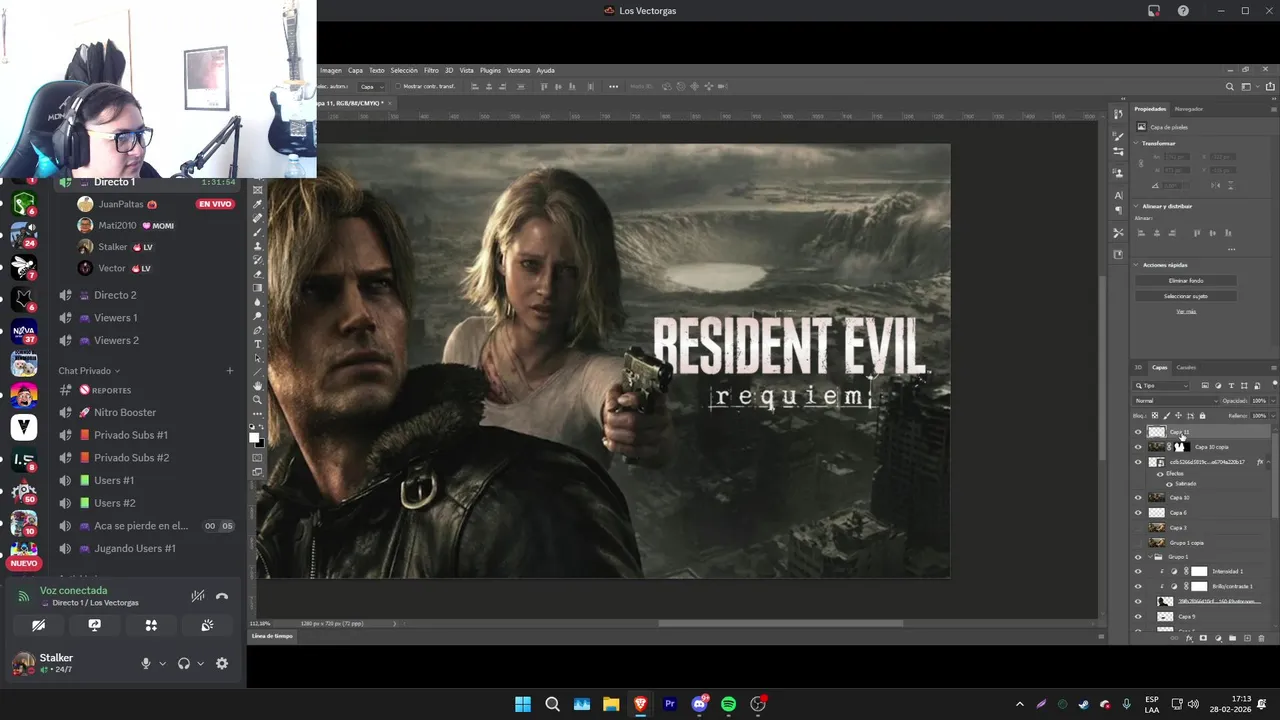Image resolution: width=1280 pixels, height=720 pixels.
Task: Select the Capa 9 layer thumbnail
Action: click(x=1165, y=617)
